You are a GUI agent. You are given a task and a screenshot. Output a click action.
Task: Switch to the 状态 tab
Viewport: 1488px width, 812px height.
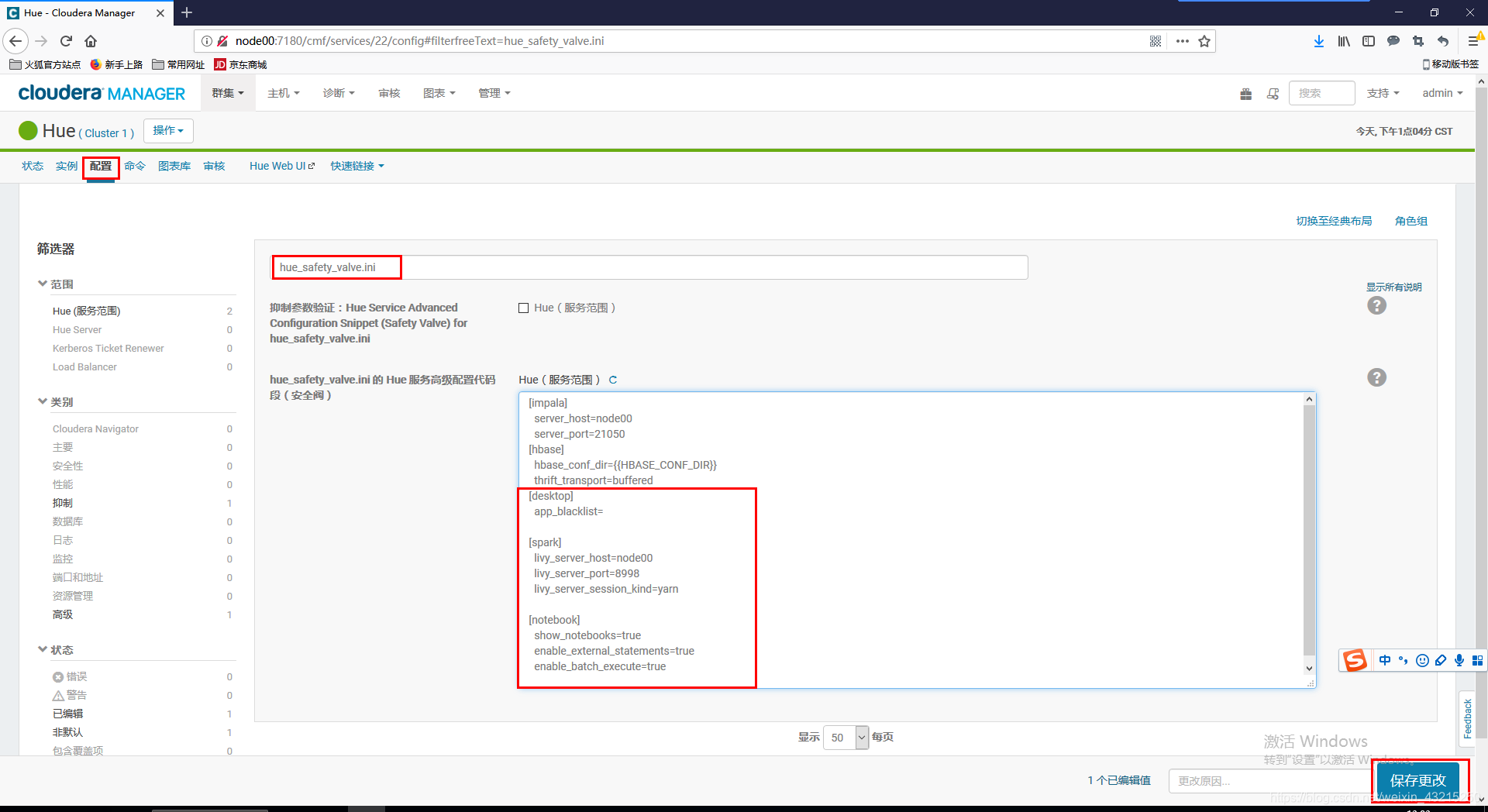tap(33, 166)
